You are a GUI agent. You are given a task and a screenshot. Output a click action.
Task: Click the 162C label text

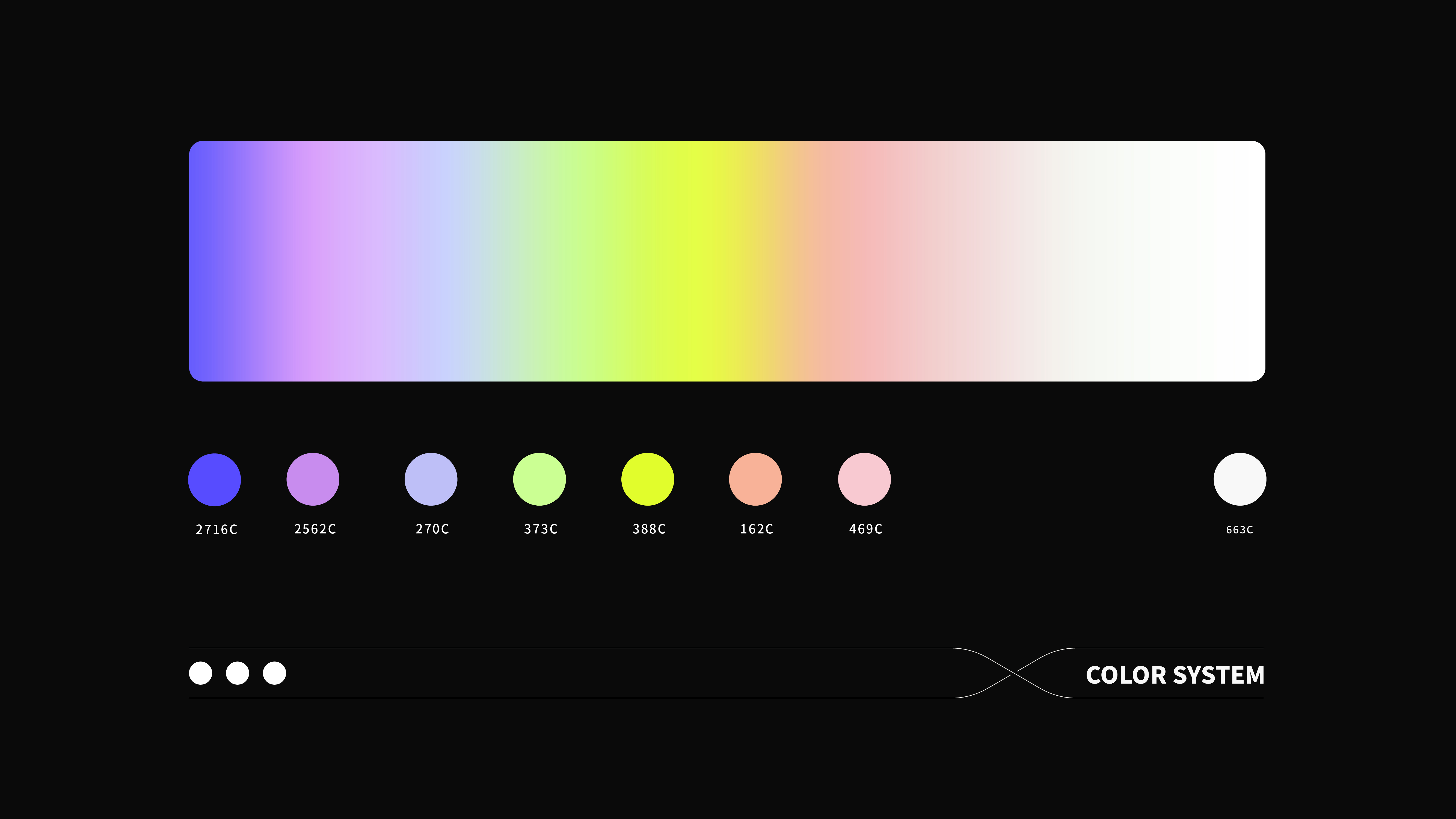(757, 529)
